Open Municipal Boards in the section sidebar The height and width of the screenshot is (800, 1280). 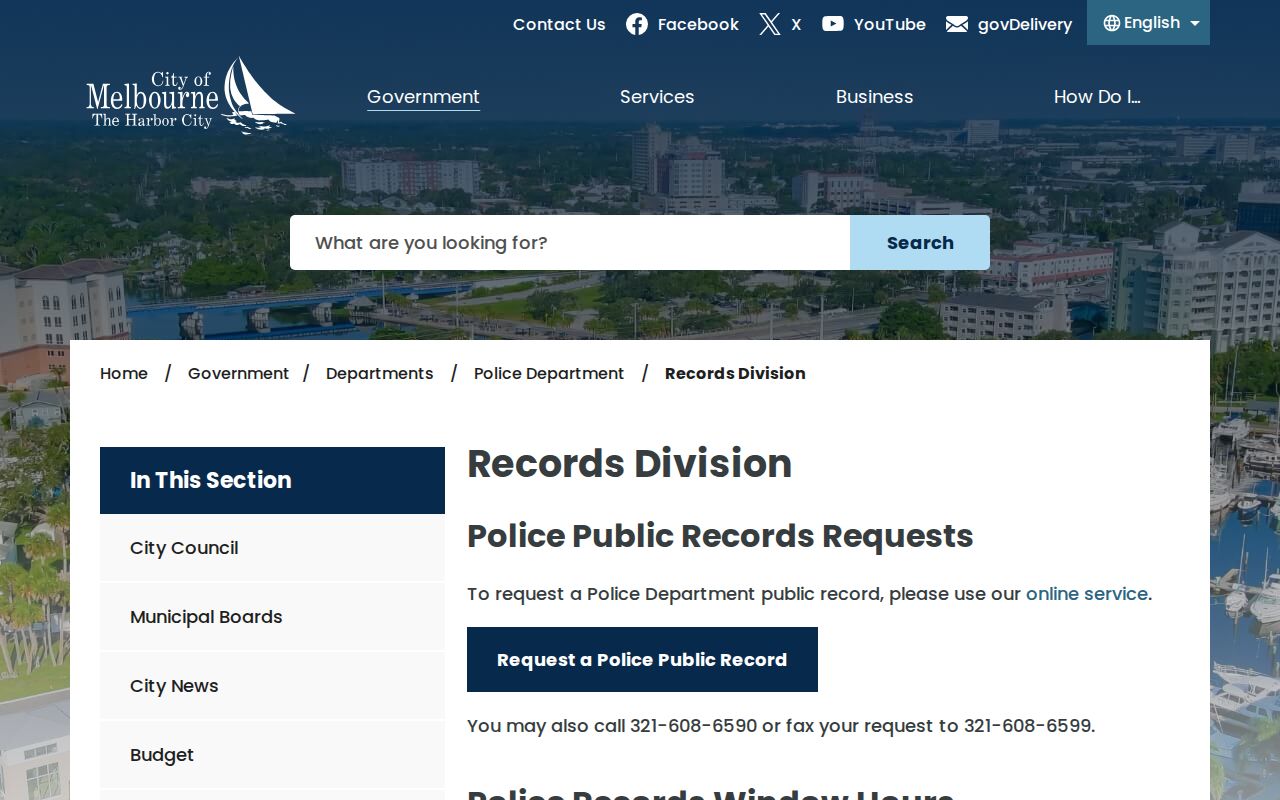pos(272,617)
